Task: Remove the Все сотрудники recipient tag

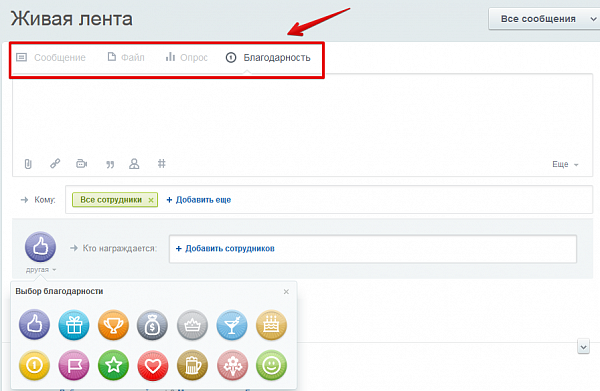Action: 151,200
